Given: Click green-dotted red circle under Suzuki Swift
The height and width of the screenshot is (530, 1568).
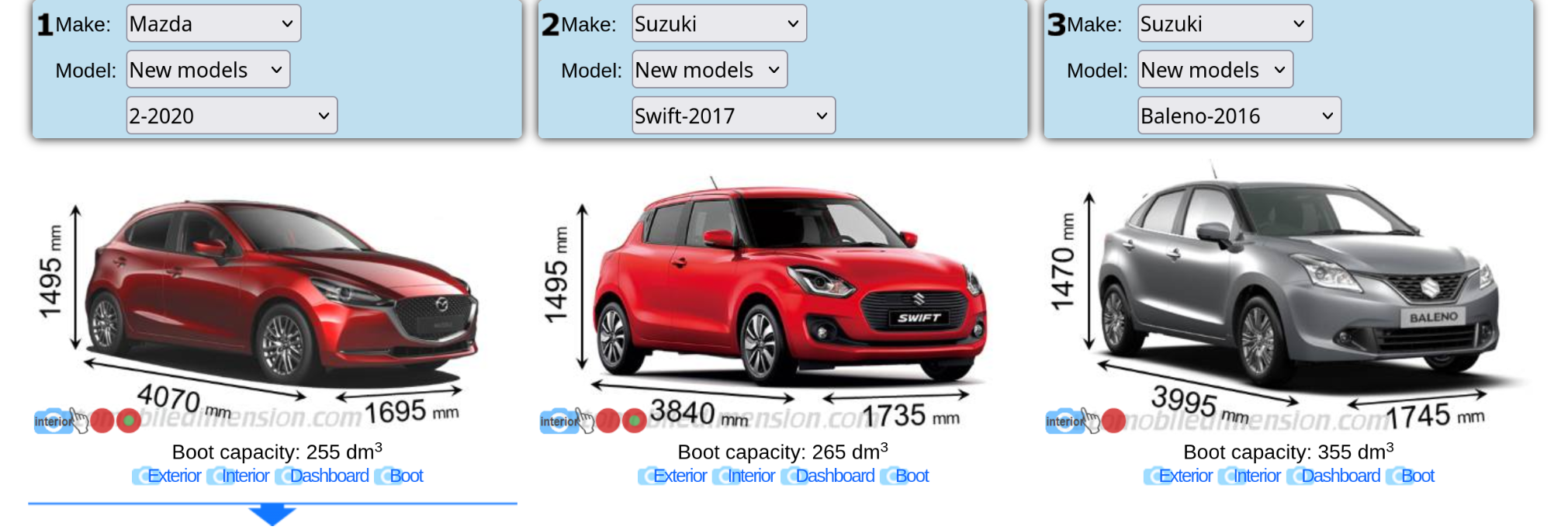Looking at the screenshot, I should point(635,421).
